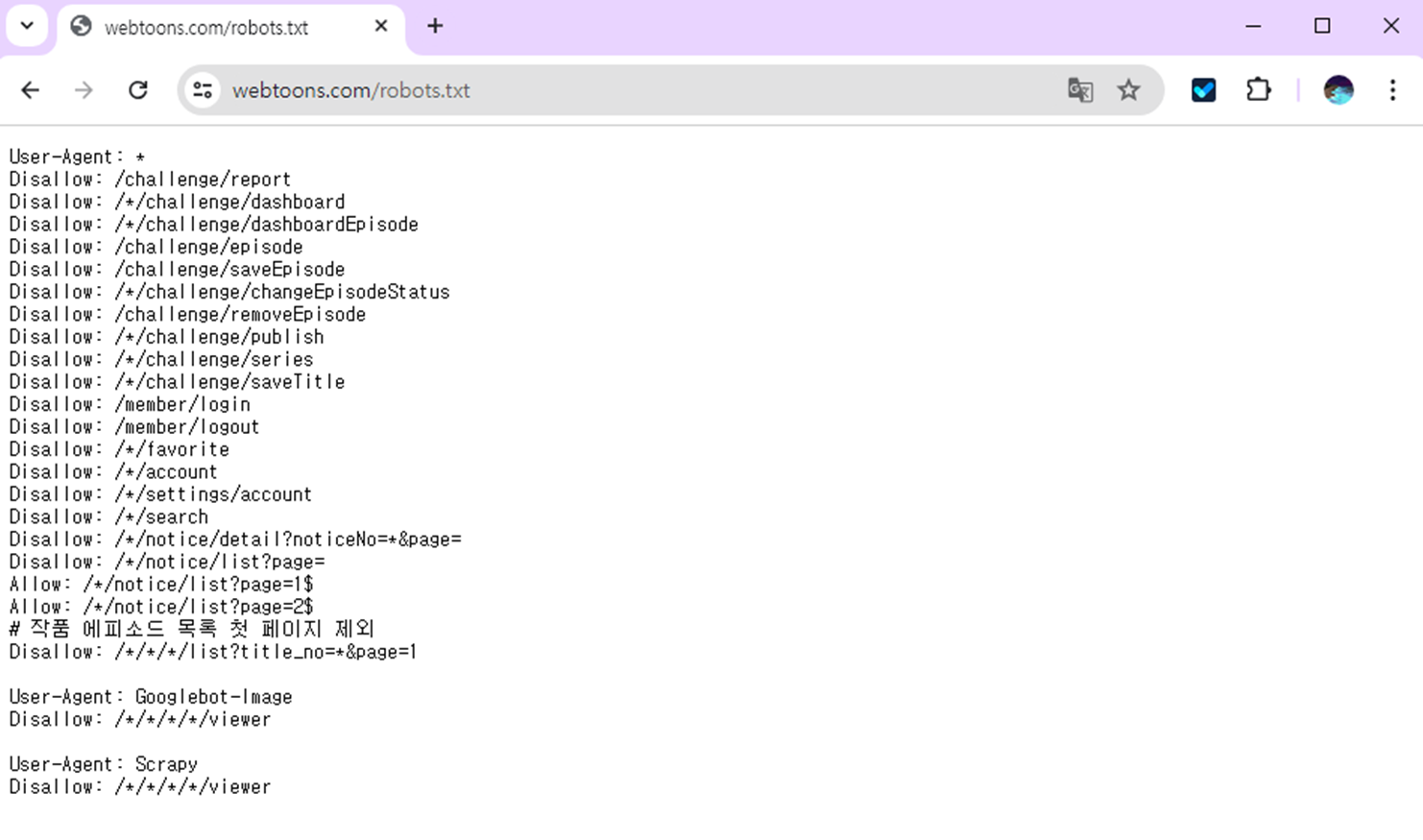Click 'Allow: /*/notice/list?page=1$' line
The image size is (1423, 840).
point(161,585)
